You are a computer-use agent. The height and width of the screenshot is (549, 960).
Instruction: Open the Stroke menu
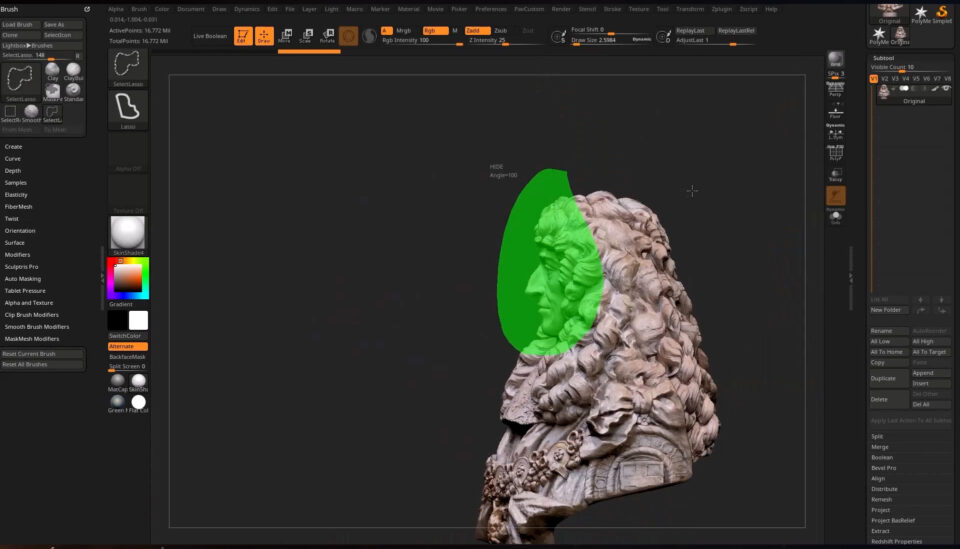(x=612, y=8)
